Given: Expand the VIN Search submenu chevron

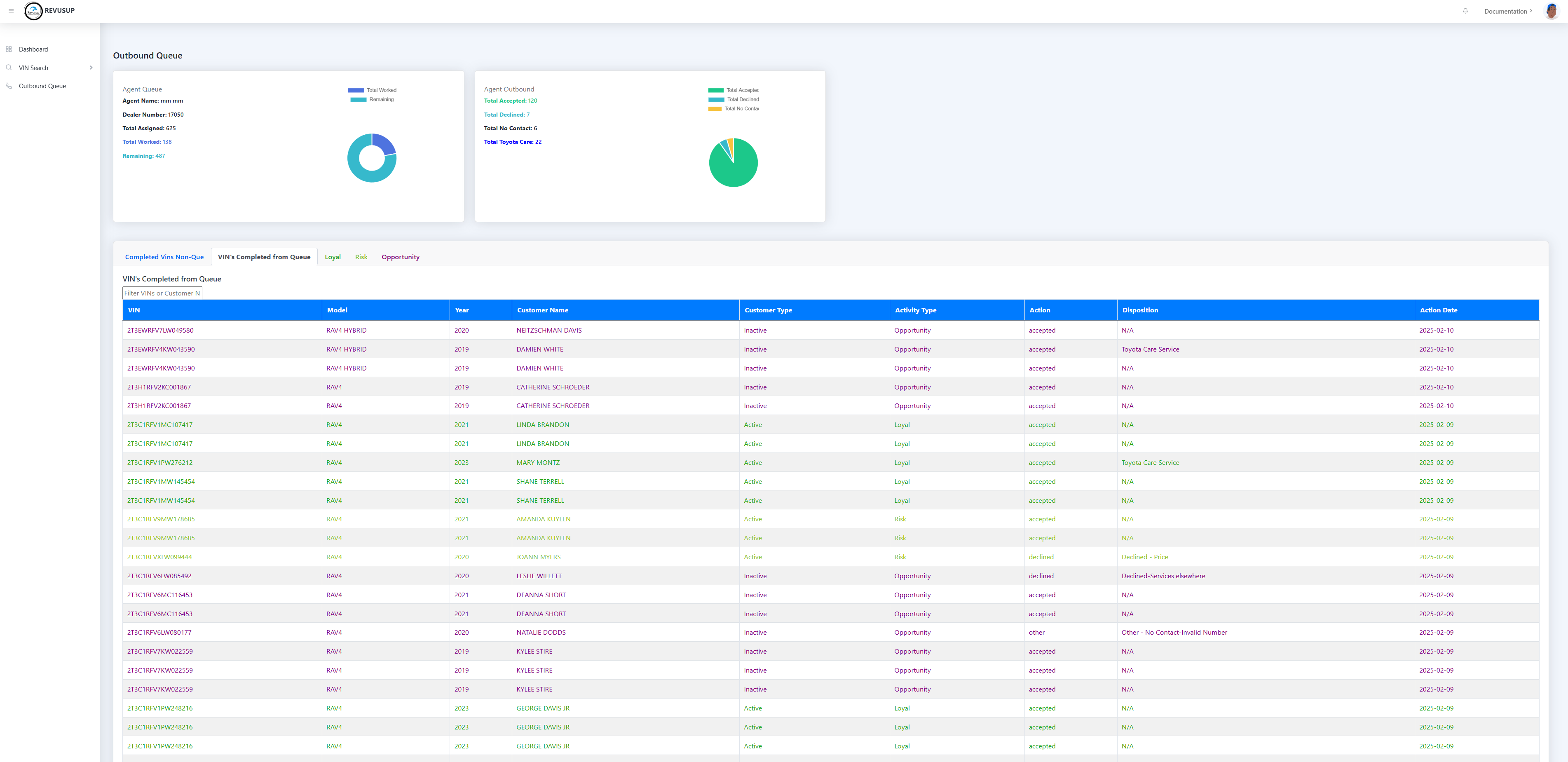Looking at the screenshot, I should coord(91,68).
